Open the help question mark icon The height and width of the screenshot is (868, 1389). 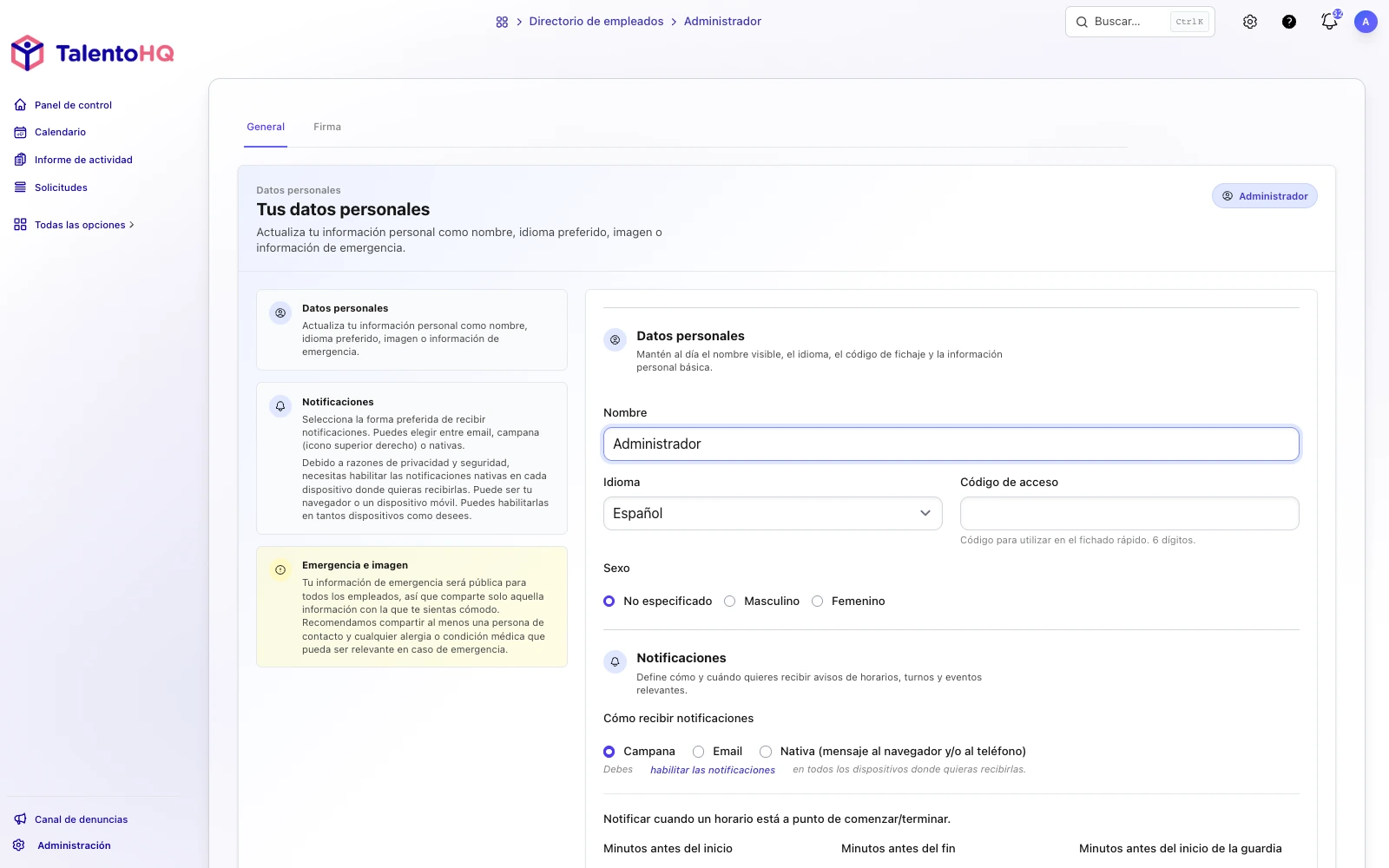pos(1289,22)
